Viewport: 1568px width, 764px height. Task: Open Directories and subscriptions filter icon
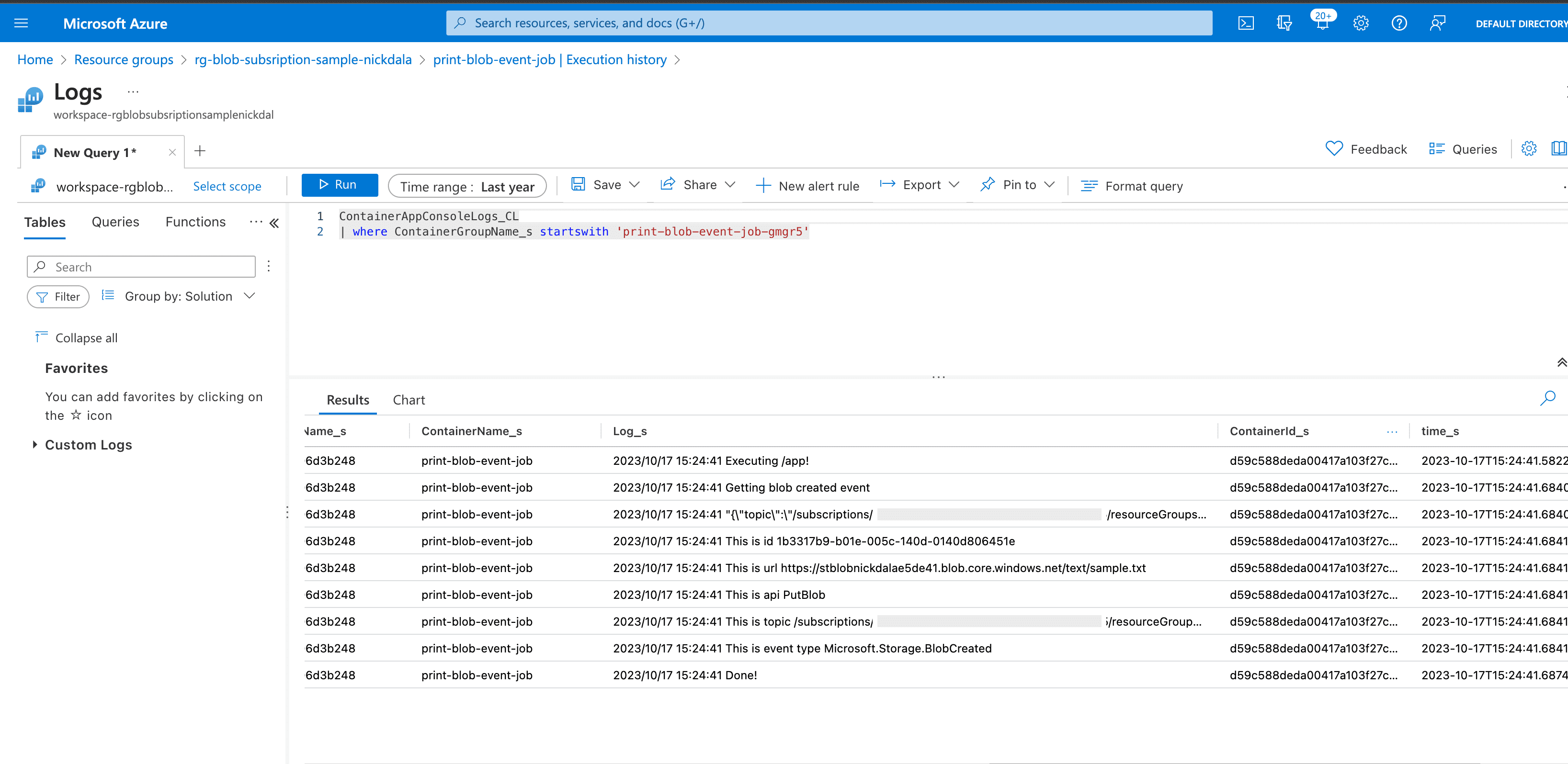point(1284,23)
